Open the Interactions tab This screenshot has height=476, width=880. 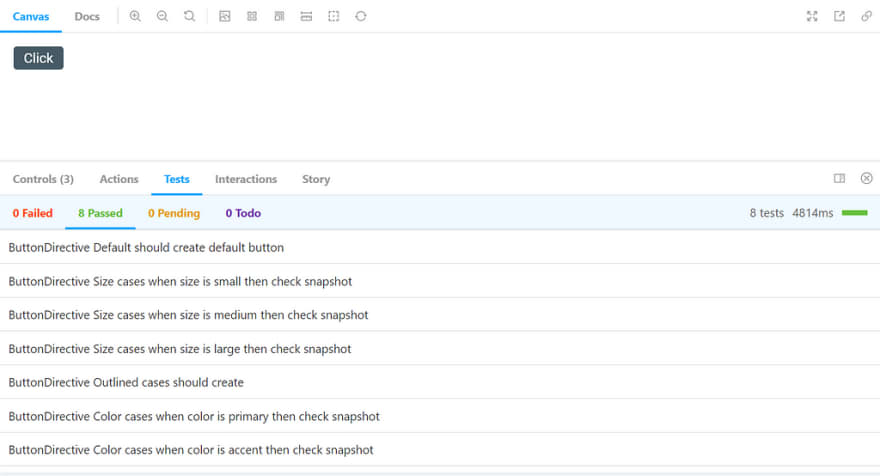coord(246,179)
